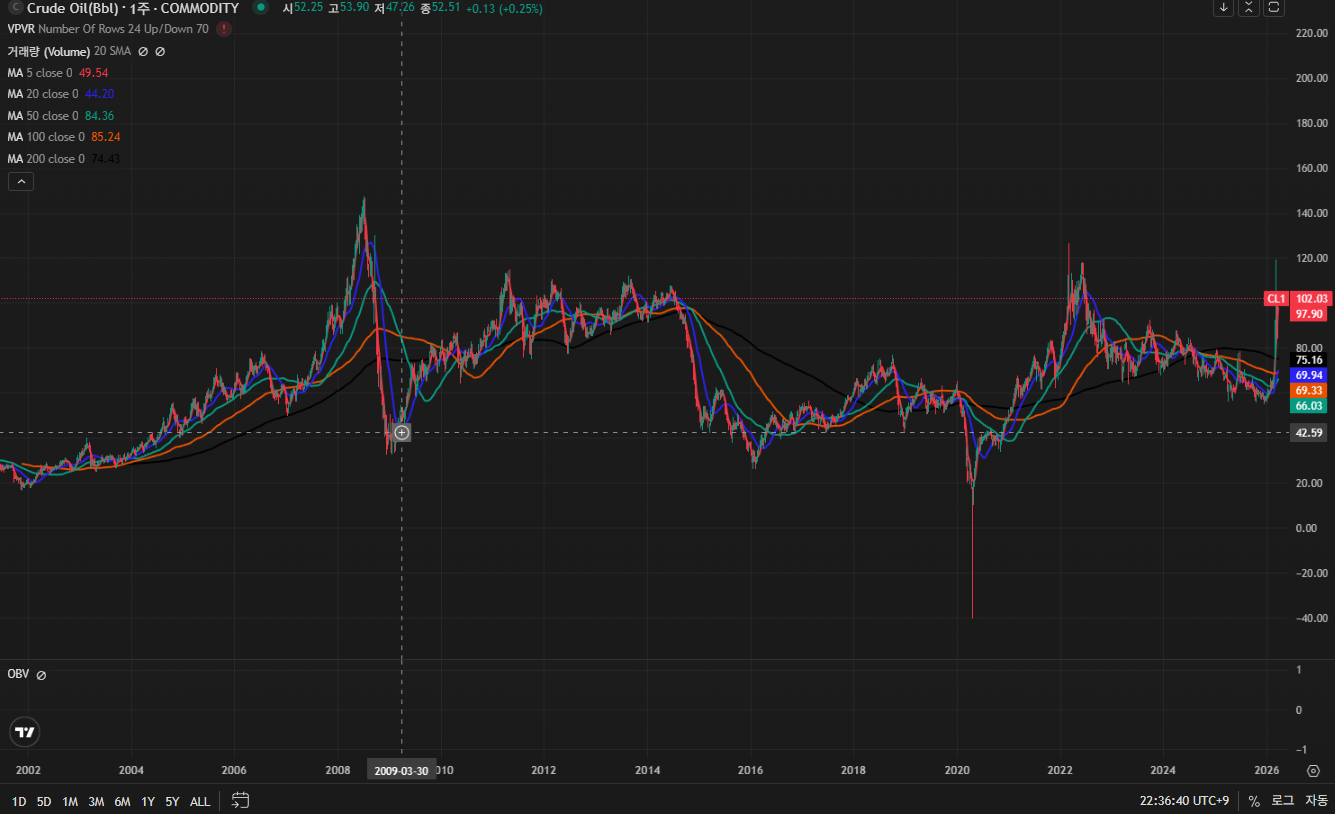Select the 1M time range
The height and width of the screenshot is (814, 1335).
[x=70, y=801]
